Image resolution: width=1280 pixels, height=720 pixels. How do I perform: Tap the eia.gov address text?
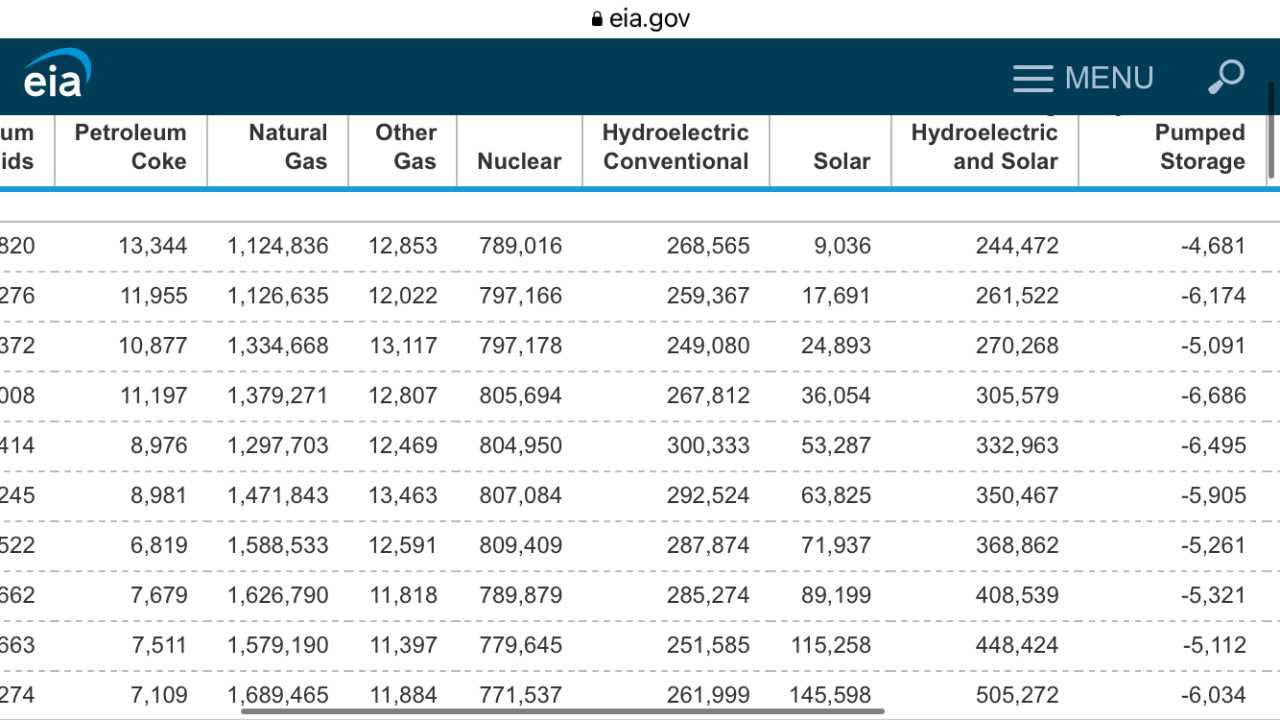click(x=649, y=19)
